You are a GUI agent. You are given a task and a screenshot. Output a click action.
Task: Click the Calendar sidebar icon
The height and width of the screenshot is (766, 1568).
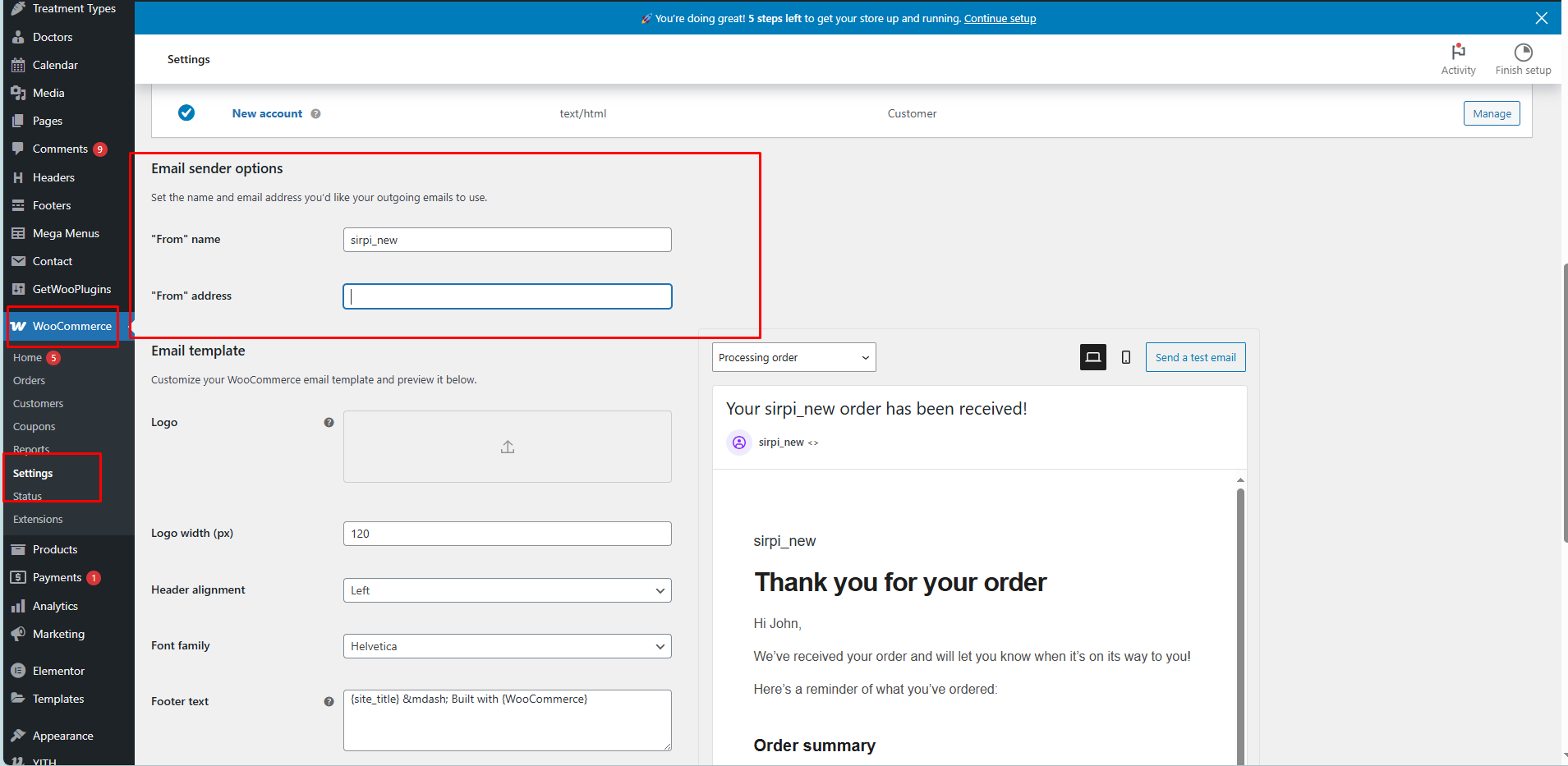click(x=18, y=65)
